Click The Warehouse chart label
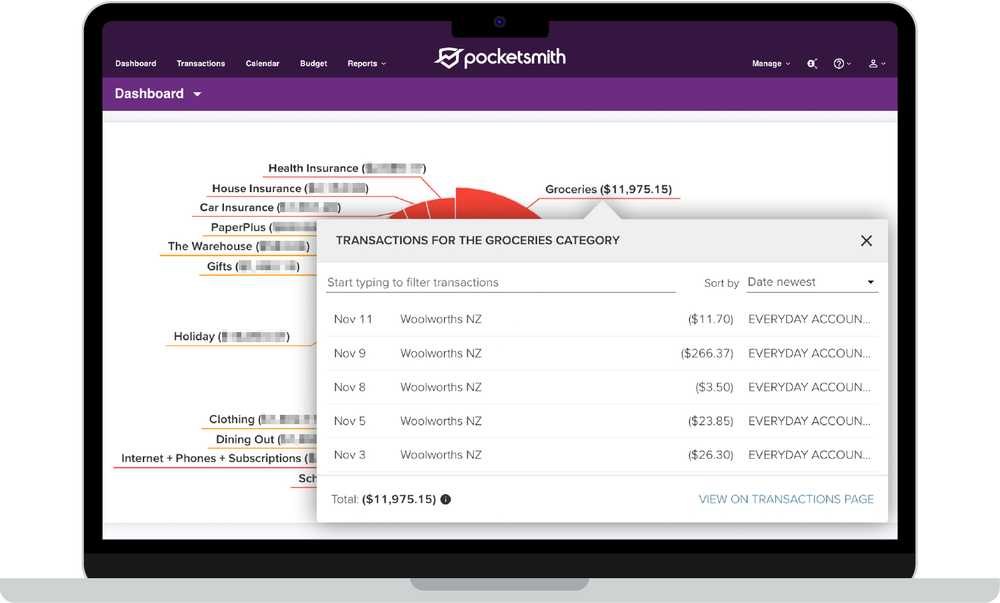 (239, 247)
